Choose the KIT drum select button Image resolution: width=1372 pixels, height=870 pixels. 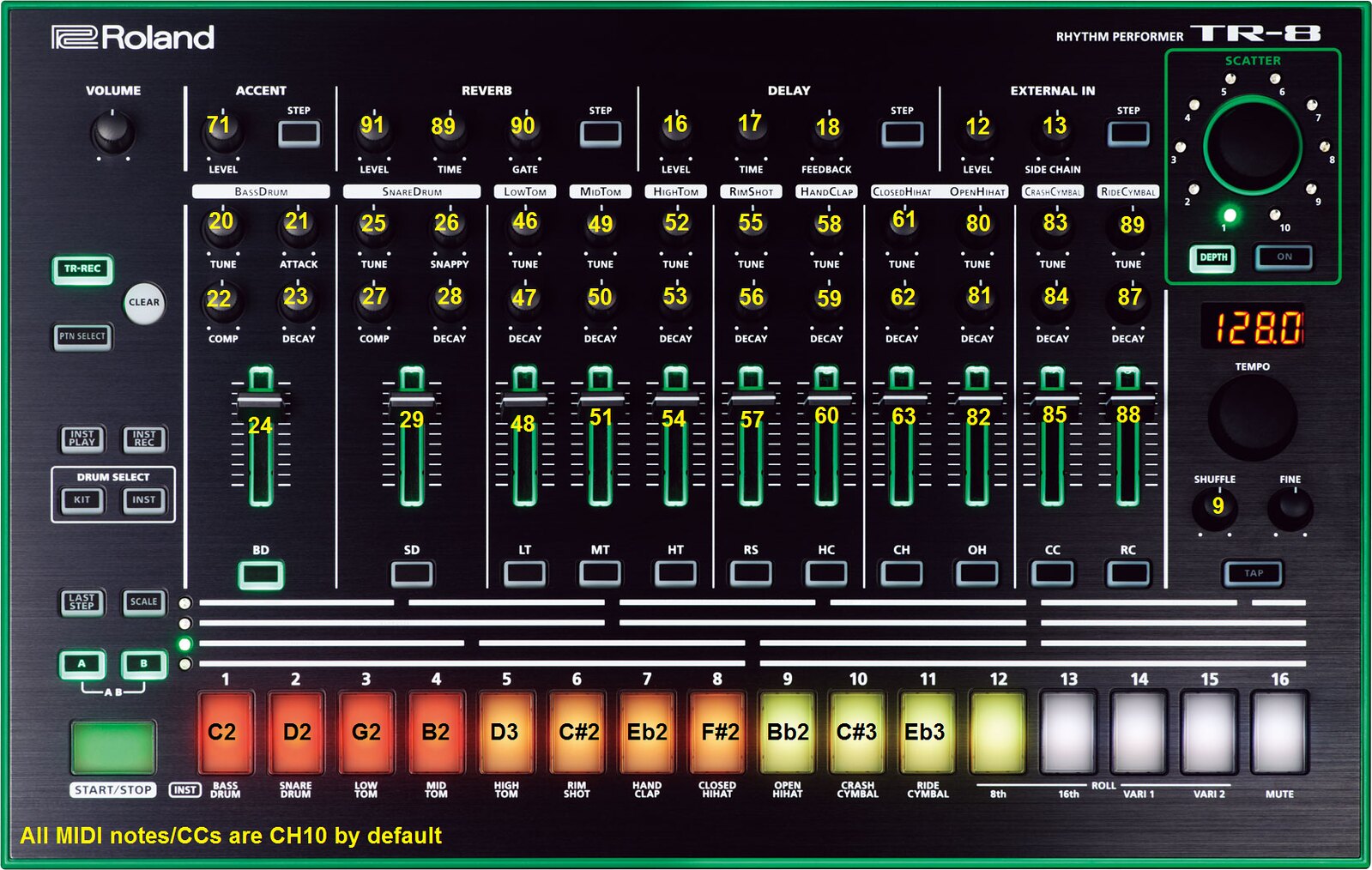[82, 499]
